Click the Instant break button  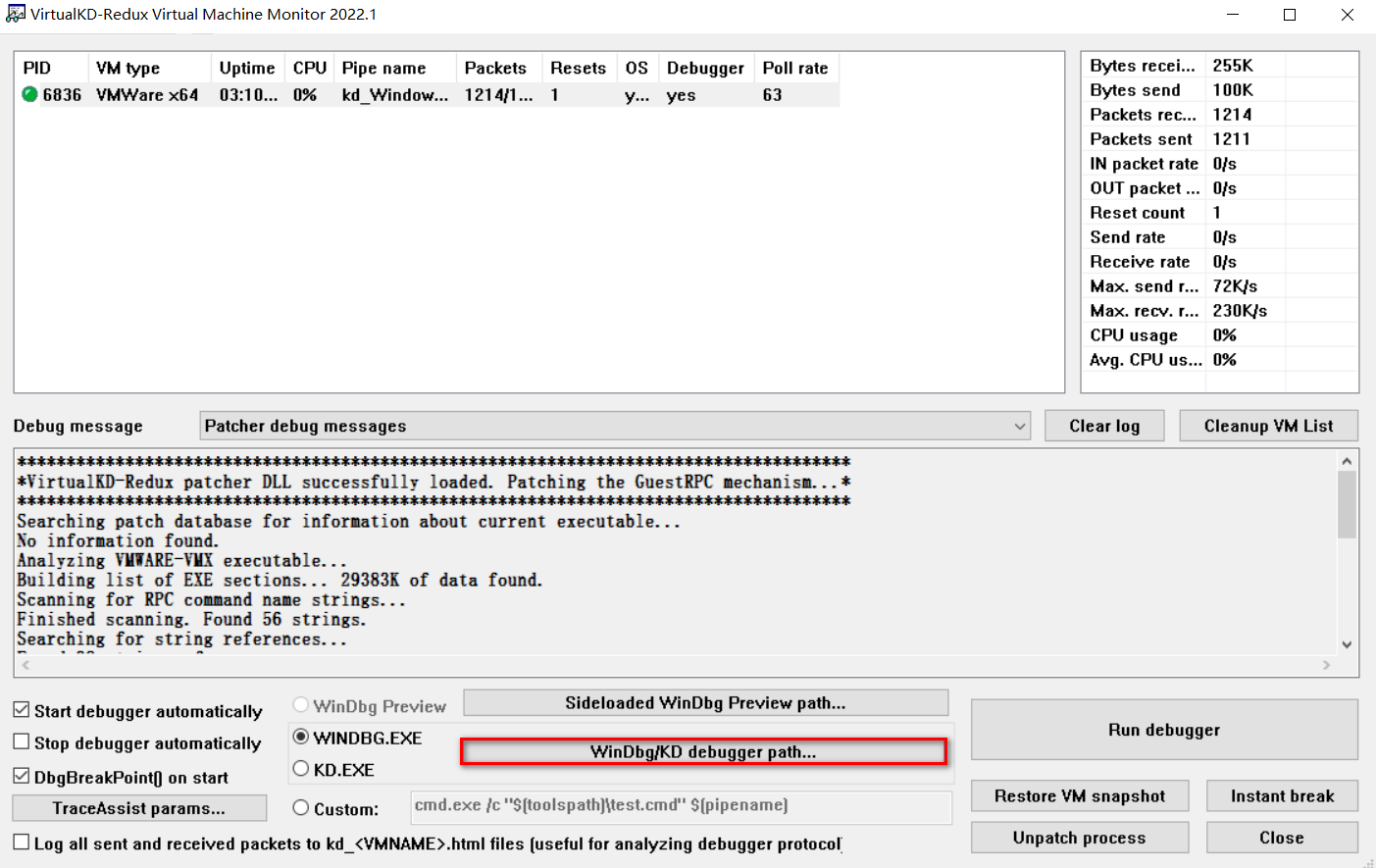click(x=1282, y=795)
